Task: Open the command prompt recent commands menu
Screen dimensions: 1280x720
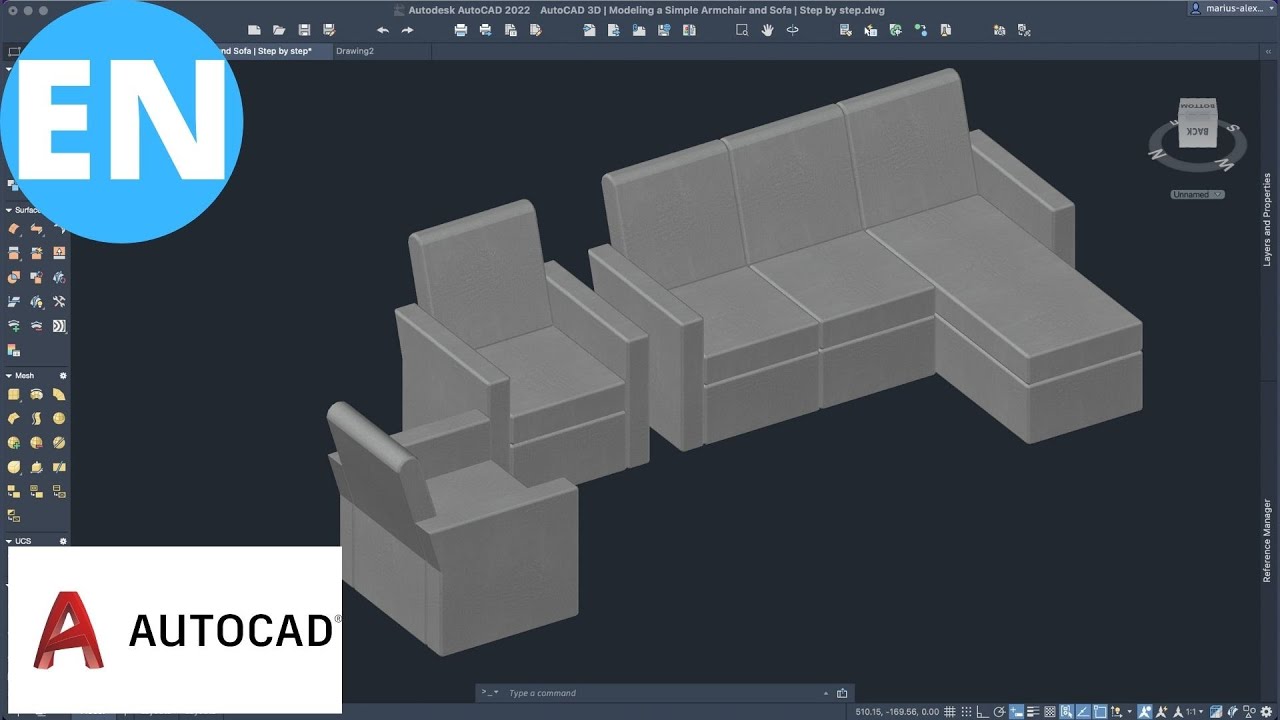Action: pyautogui.click(x=489, y=693)
